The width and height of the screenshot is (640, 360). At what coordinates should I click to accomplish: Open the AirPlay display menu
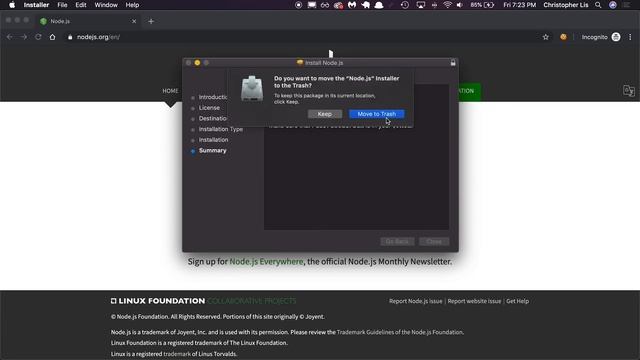(x=420, y=5)
